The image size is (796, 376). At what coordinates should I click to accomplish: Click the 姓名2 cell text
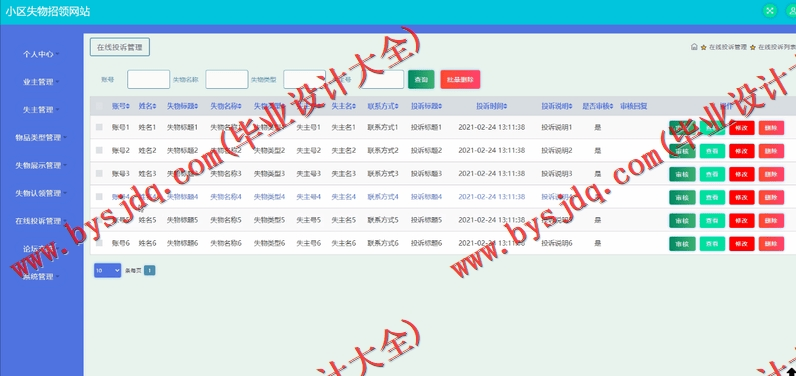coord(147,151)
